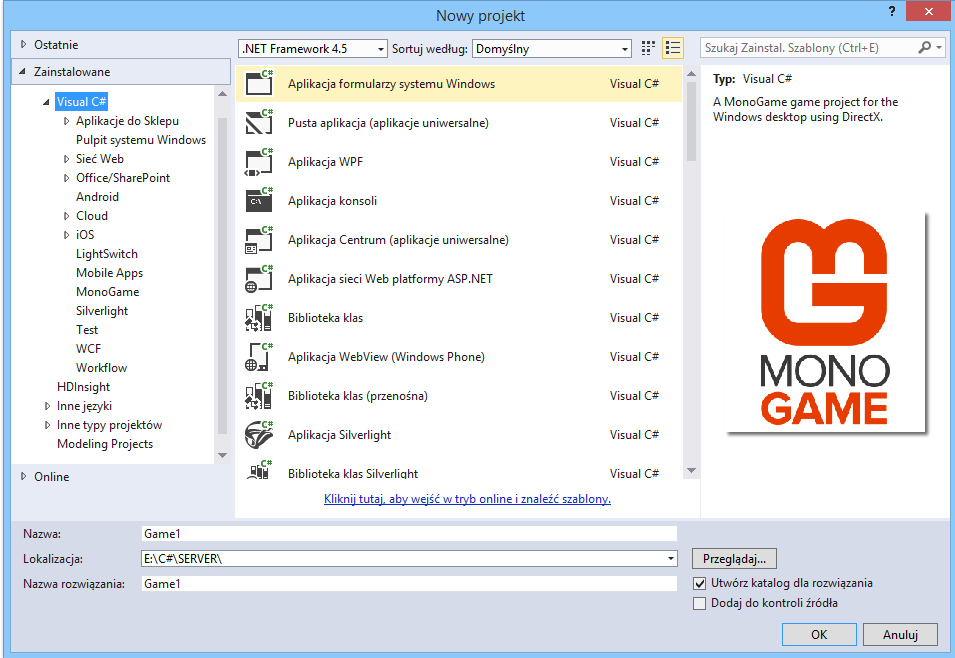
Task: Click the Aplikacja WPF template icon
Action: [259, 161]
